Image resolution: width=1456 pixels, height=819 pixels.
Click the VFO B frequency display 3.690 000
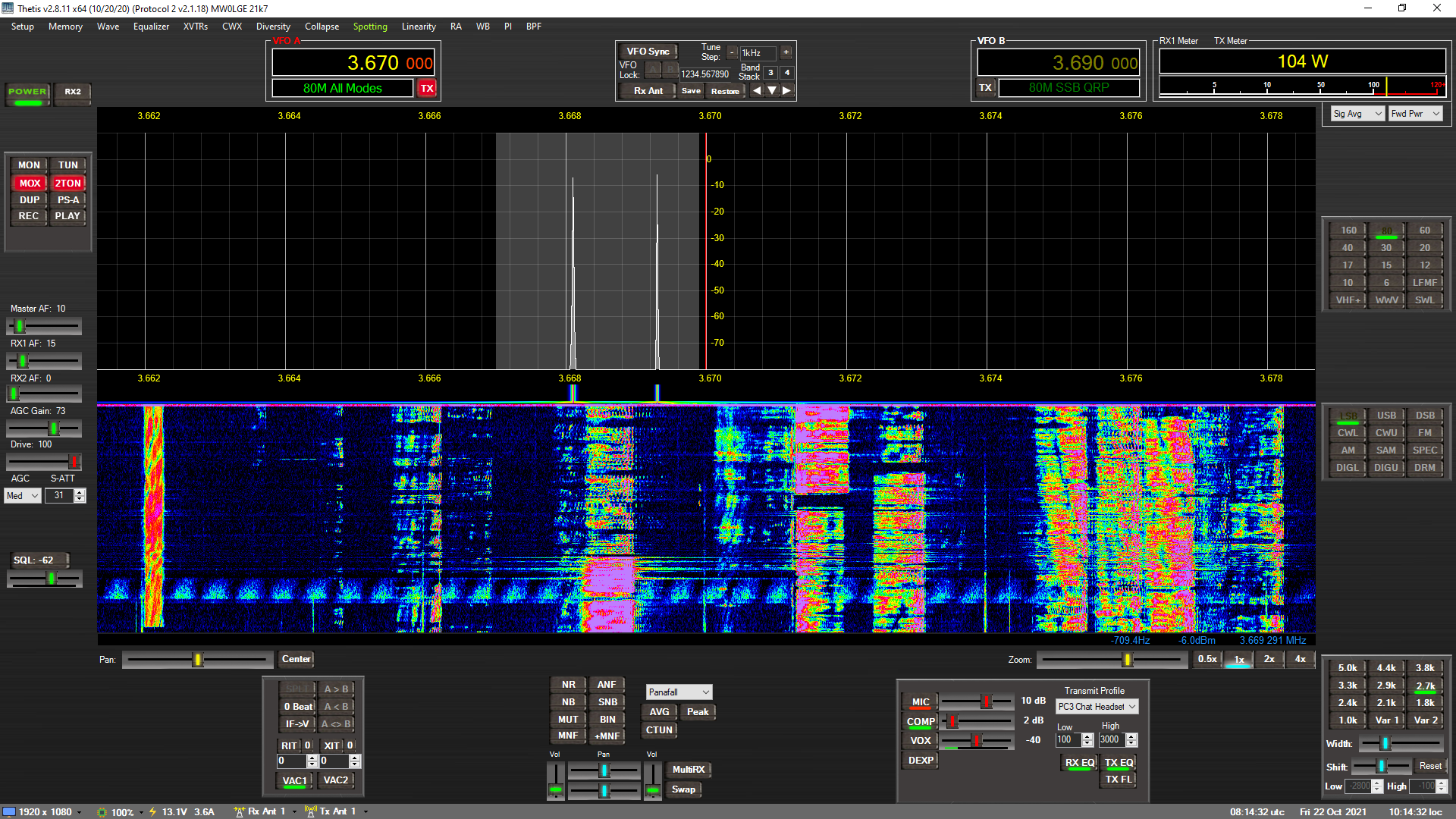click(1059, 62)
